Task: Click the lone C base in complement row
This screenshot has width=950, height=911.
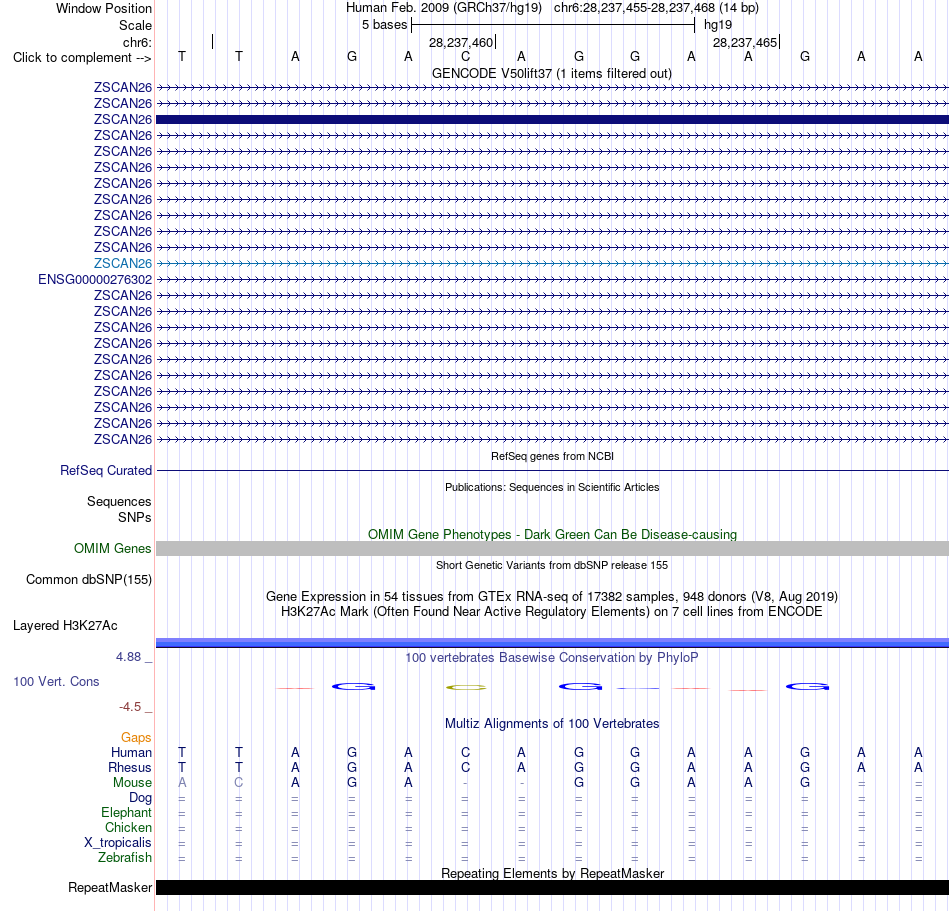Action: click(465, 56)
